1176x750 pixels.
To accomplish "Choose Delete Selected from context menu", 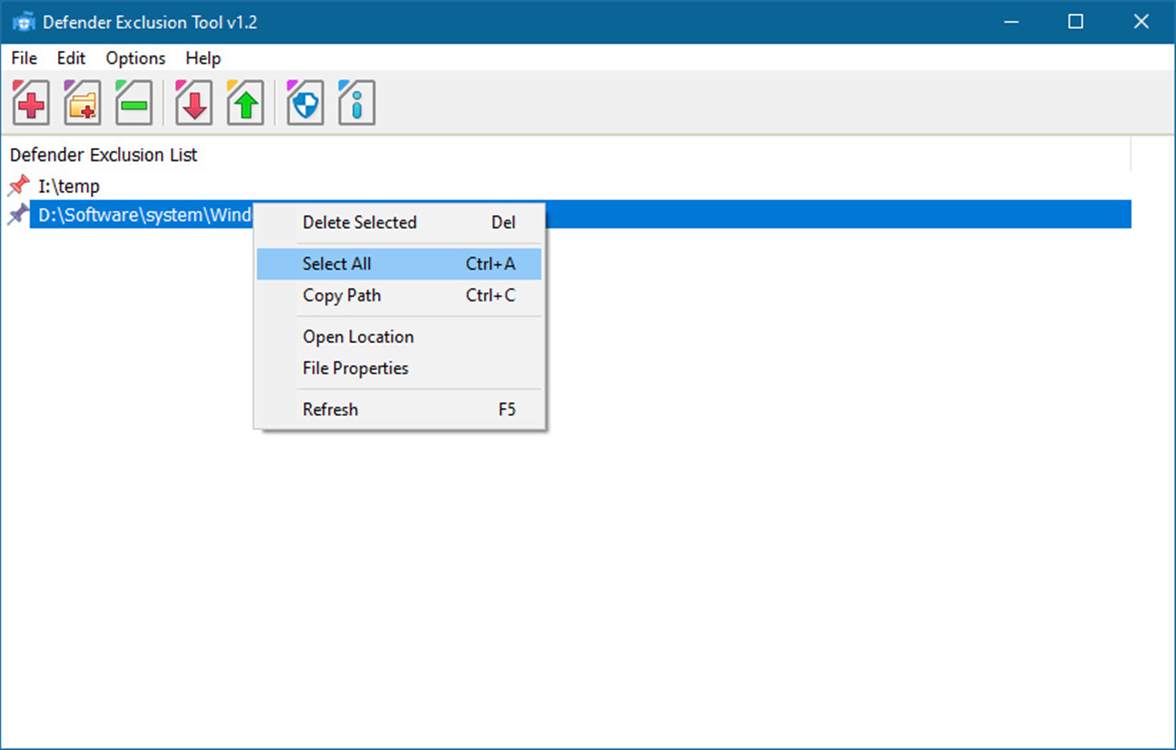I will [x=399, y=222].
